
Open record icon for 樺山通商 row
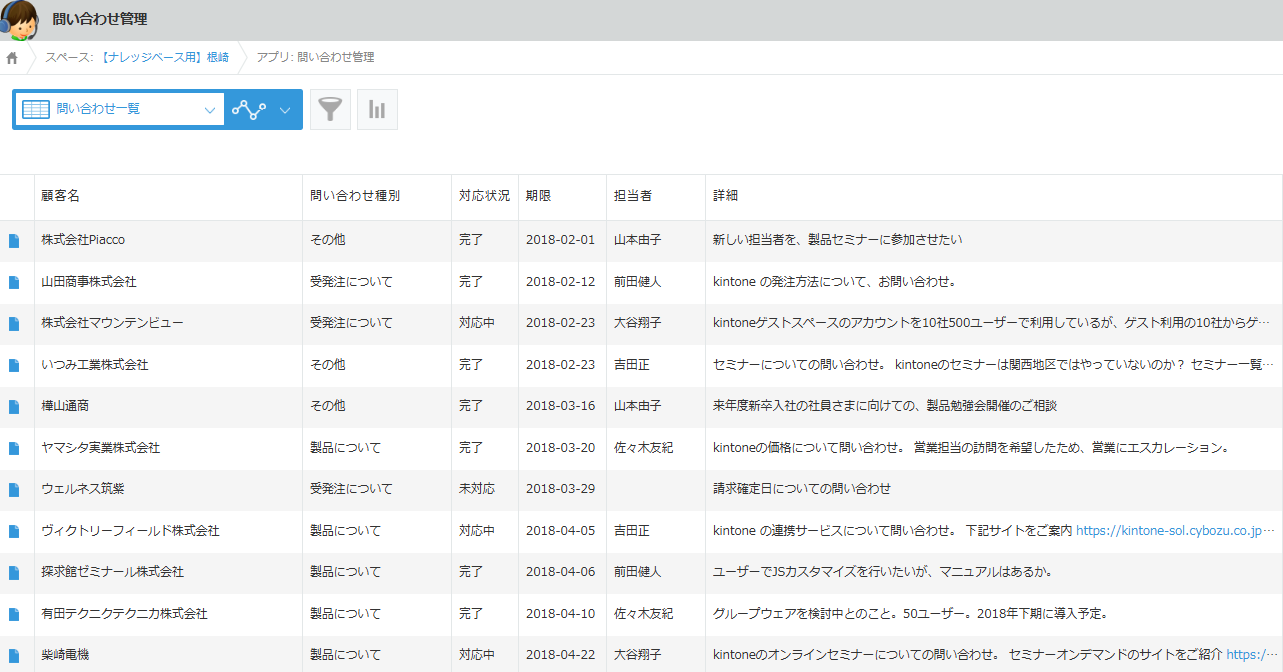pos(14,407)
